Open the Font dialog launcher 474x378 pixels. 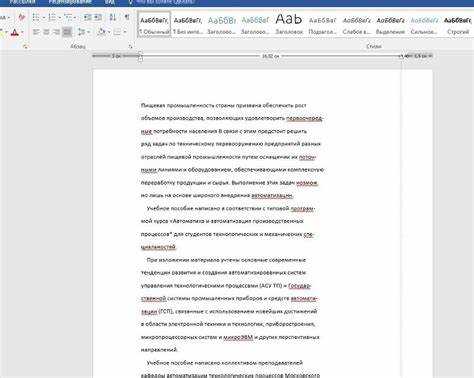[x=25, y=47]
